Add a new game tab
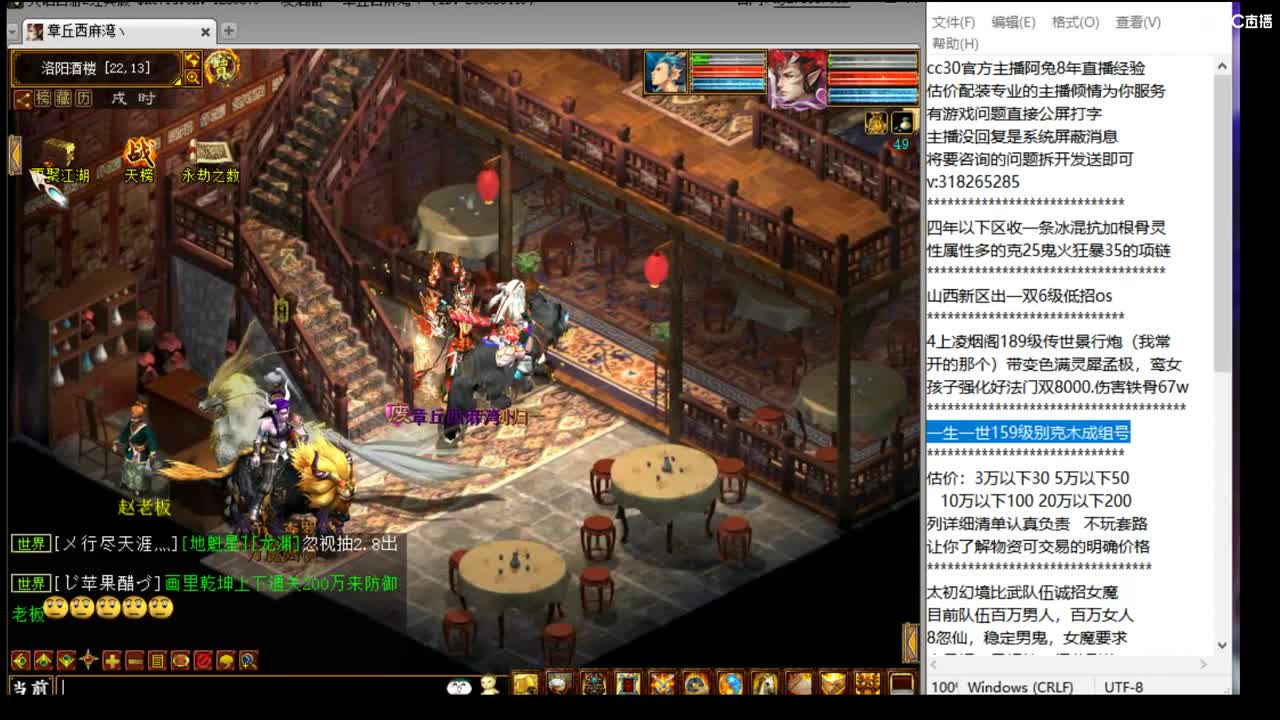 pos(229,32)
